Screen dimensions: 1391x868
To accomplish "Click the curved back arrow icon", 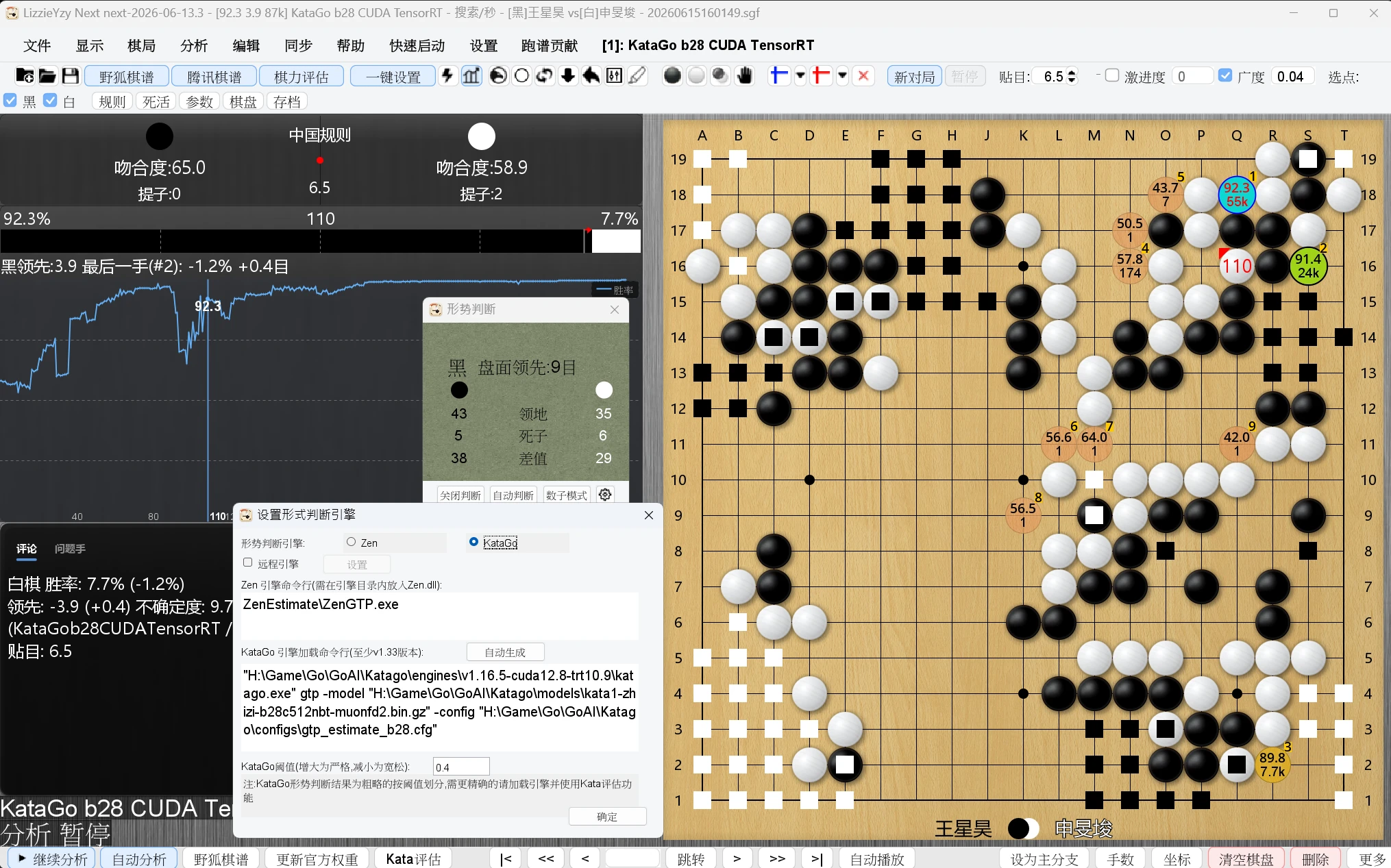I will [591, 76].
